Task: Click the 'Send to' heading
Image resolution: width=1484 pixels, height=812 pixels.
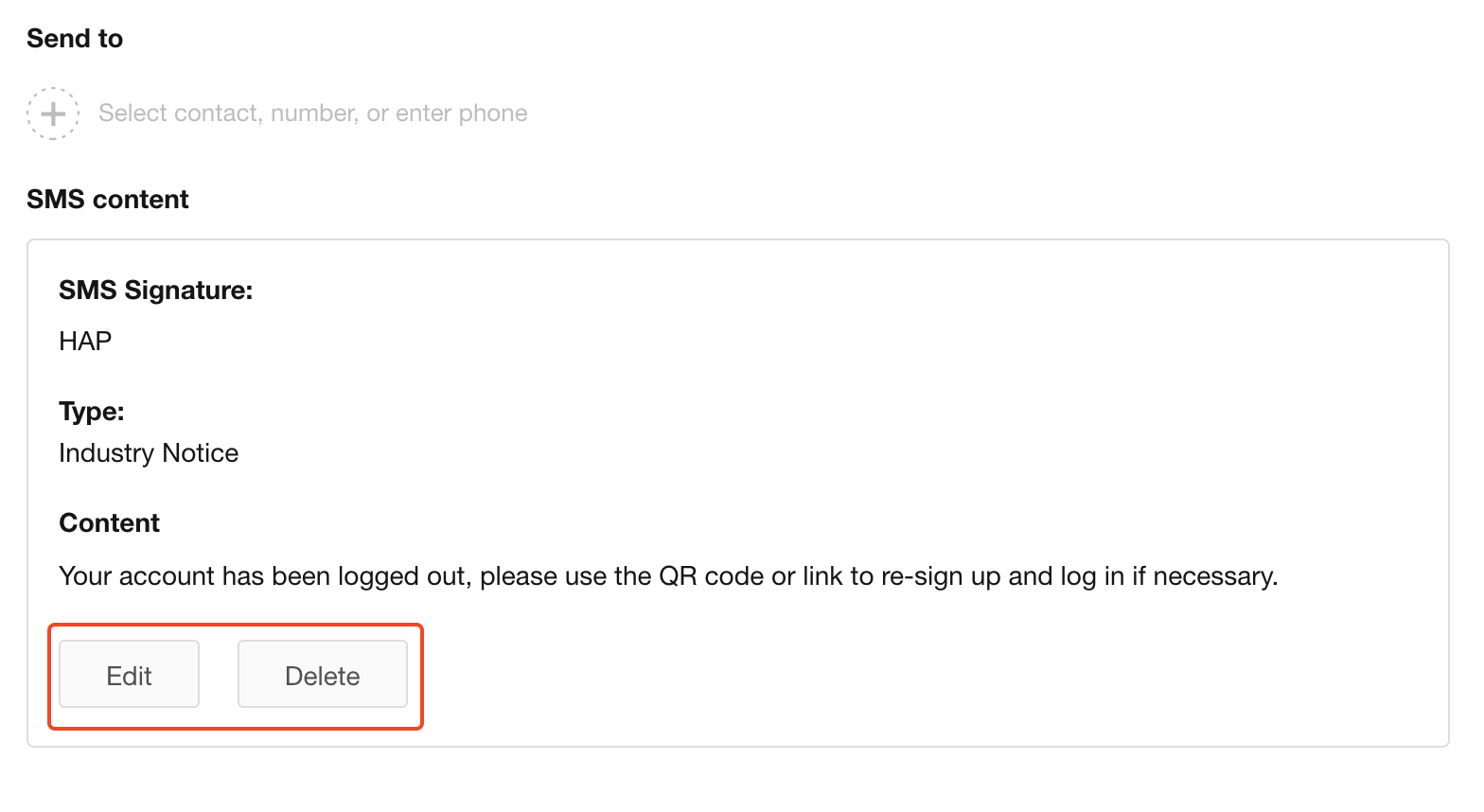Action: [x=75, y=39]
